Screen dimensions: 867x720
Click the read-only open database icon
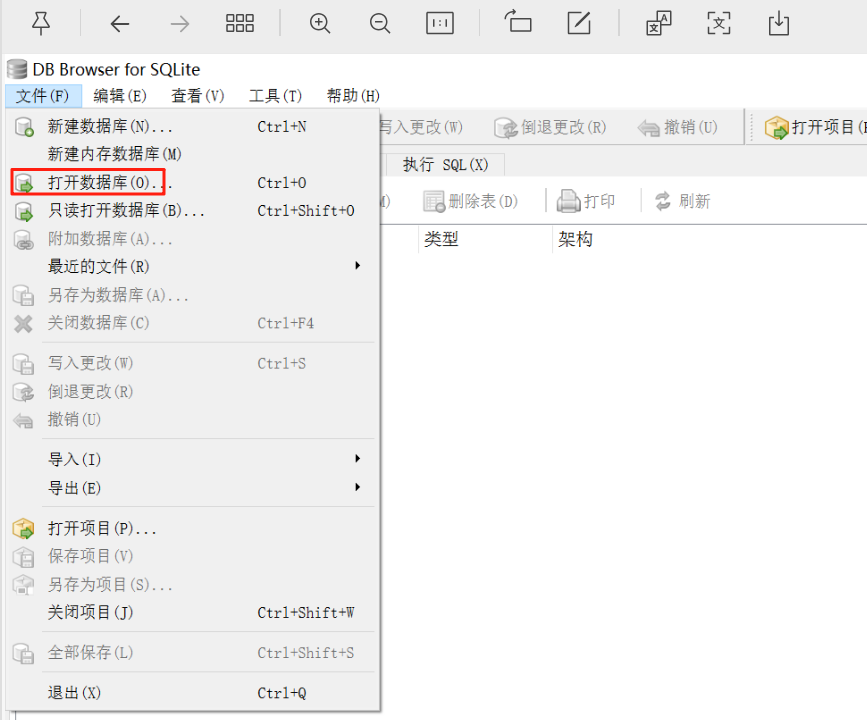coord(24,211)
